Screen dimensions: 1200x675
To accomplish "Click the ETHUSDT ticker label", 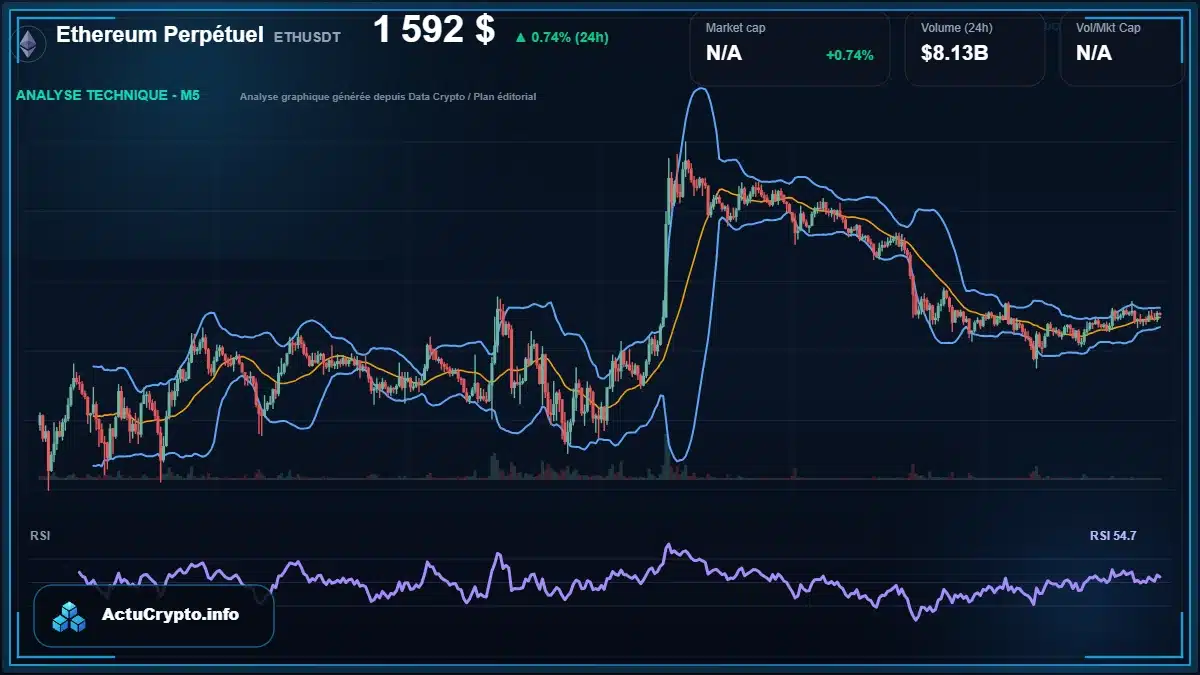I will tap(307, 37).
